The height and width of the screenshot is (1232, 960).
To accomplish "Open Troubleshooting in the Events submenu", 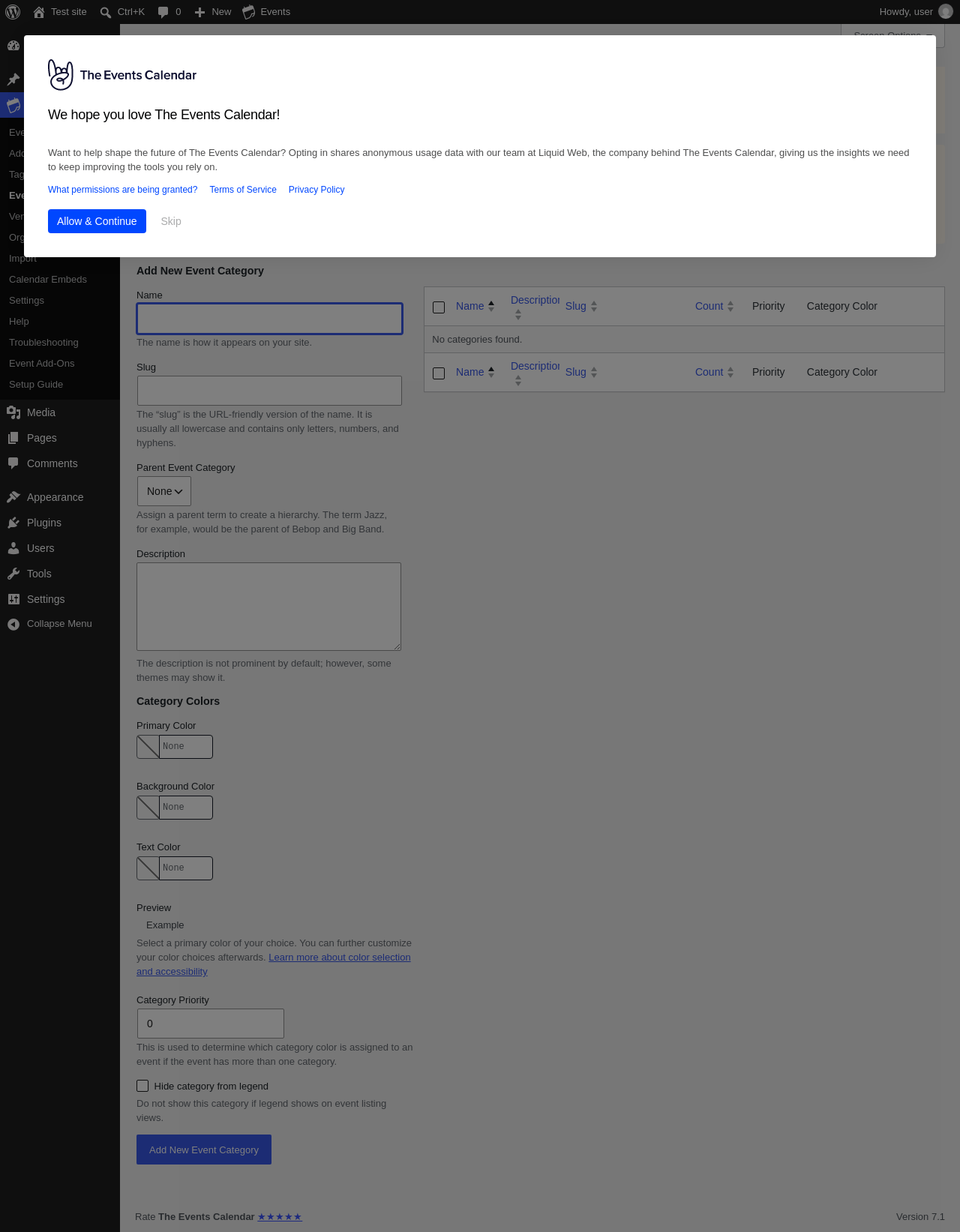I will [43, 343].
